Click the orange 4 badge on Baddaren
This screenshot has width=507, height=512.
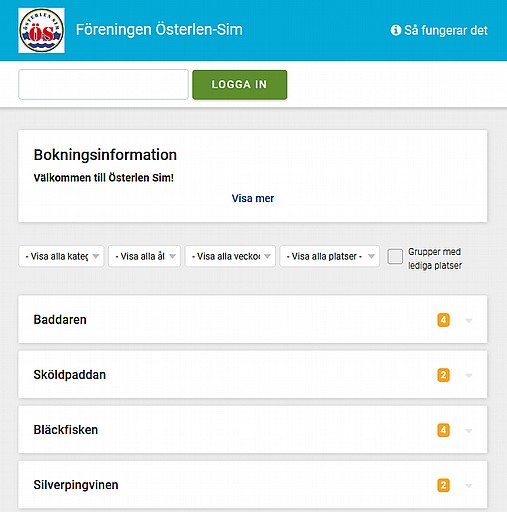tap(443, 320)
